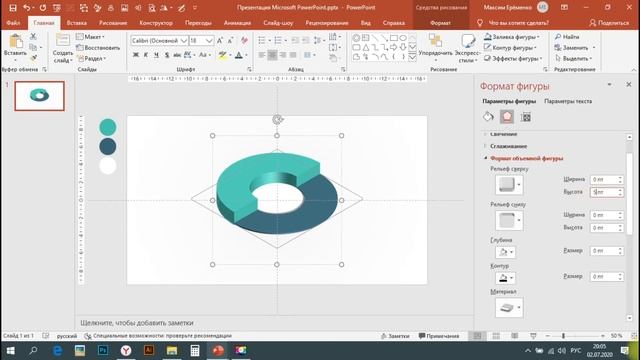Open the Заливка фигуры fill dropdown
Image resolution: width=640 pixels, height=360 pixels.
[x=511, y=37]
